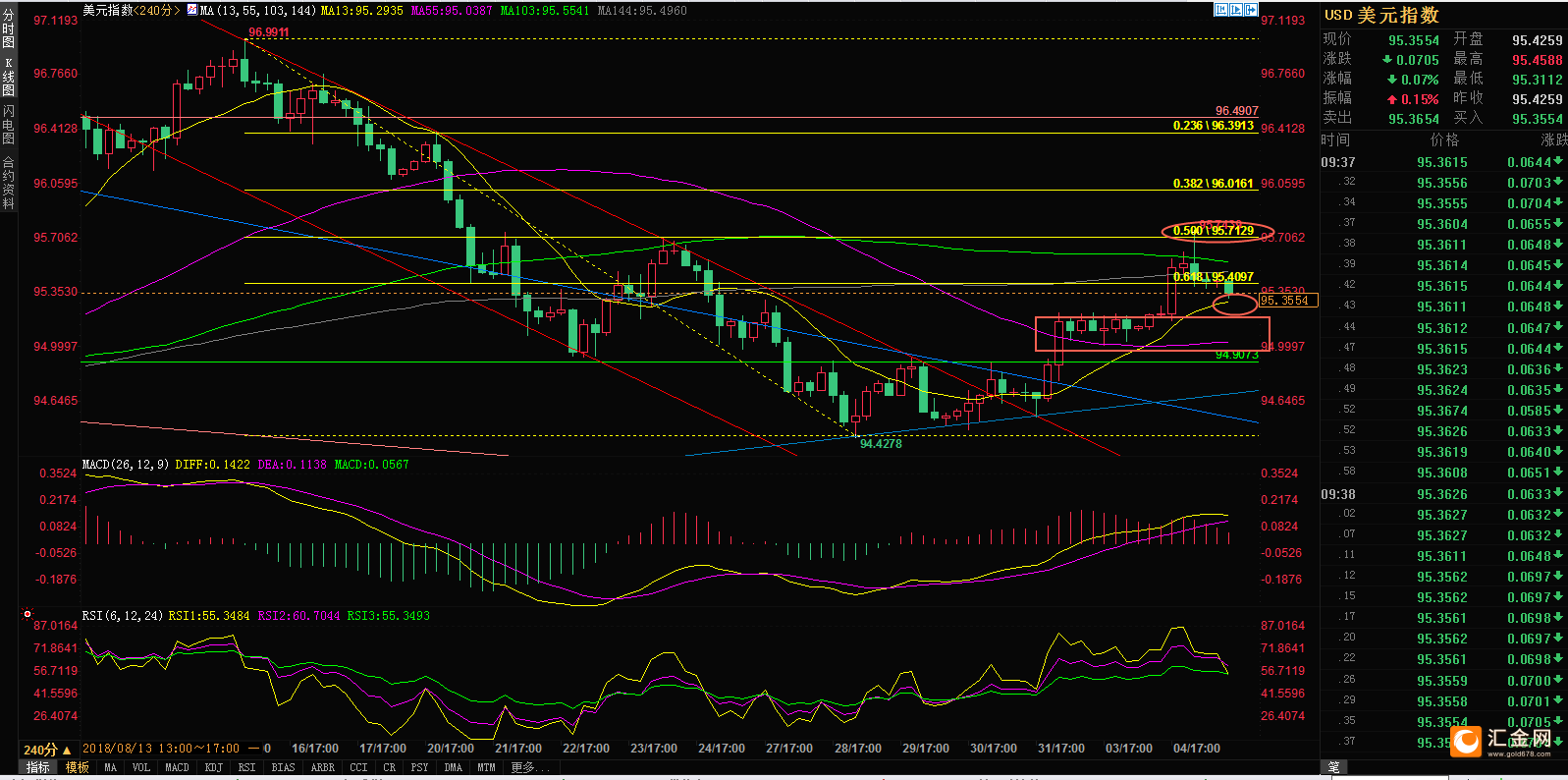Switch to the K线图 candlestick view

pos(8,77)
